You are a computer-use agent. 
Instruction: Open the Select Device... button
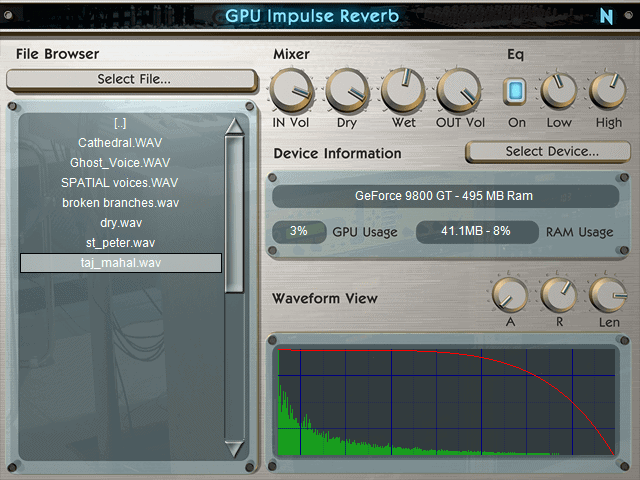click(548, 151)
